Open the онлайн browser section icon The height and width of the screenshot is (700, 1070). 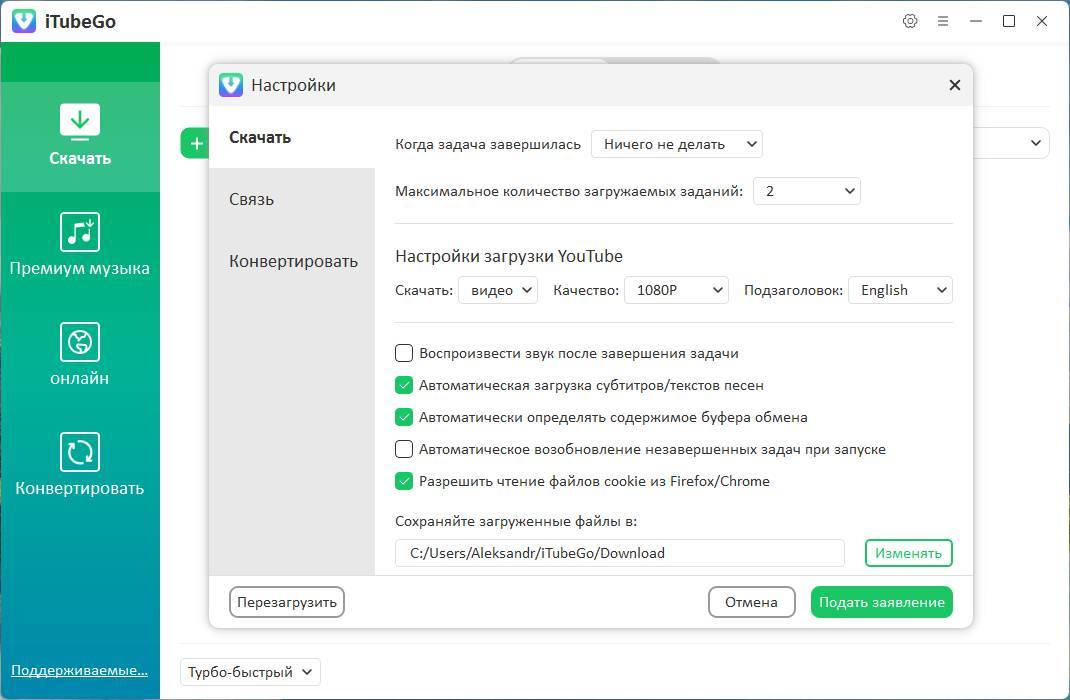(x=80, y=342)
